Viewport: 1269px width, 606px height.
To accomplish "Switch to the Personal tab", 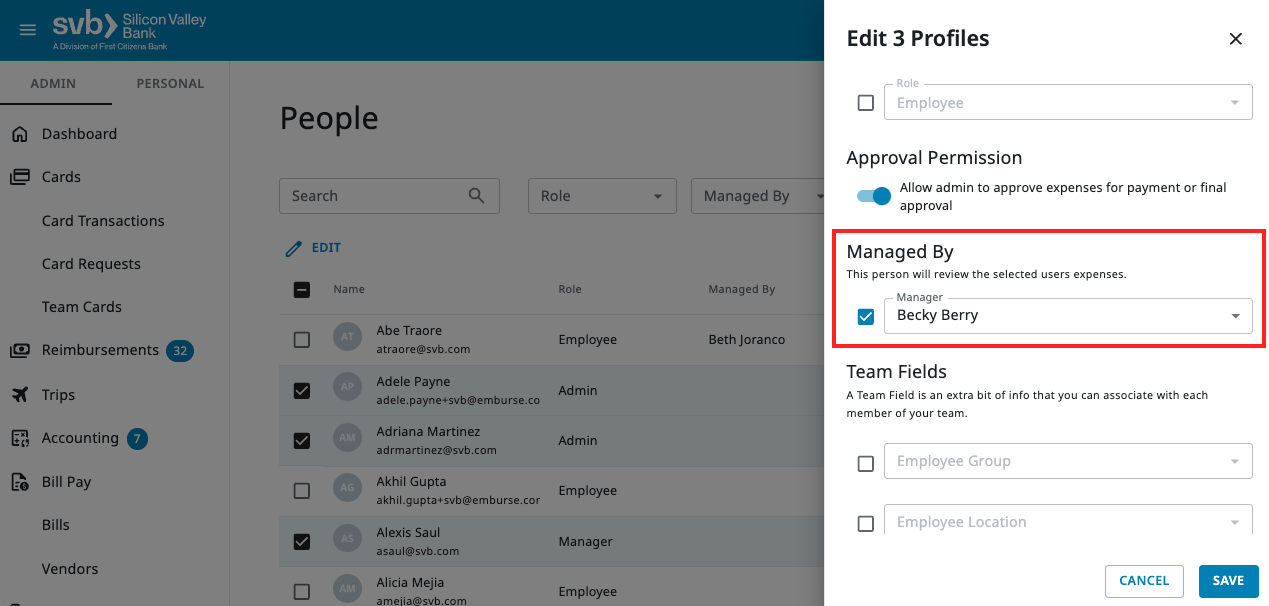I will [x=170, y=84].
